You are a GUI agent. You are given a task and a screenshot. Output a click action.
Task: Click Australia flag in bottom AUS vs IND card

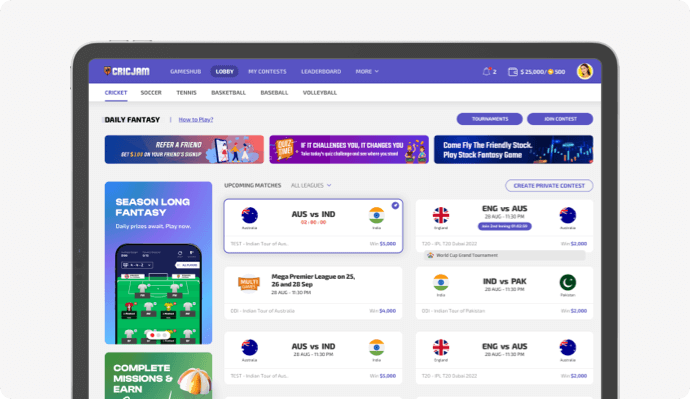[x=250, y=348]
